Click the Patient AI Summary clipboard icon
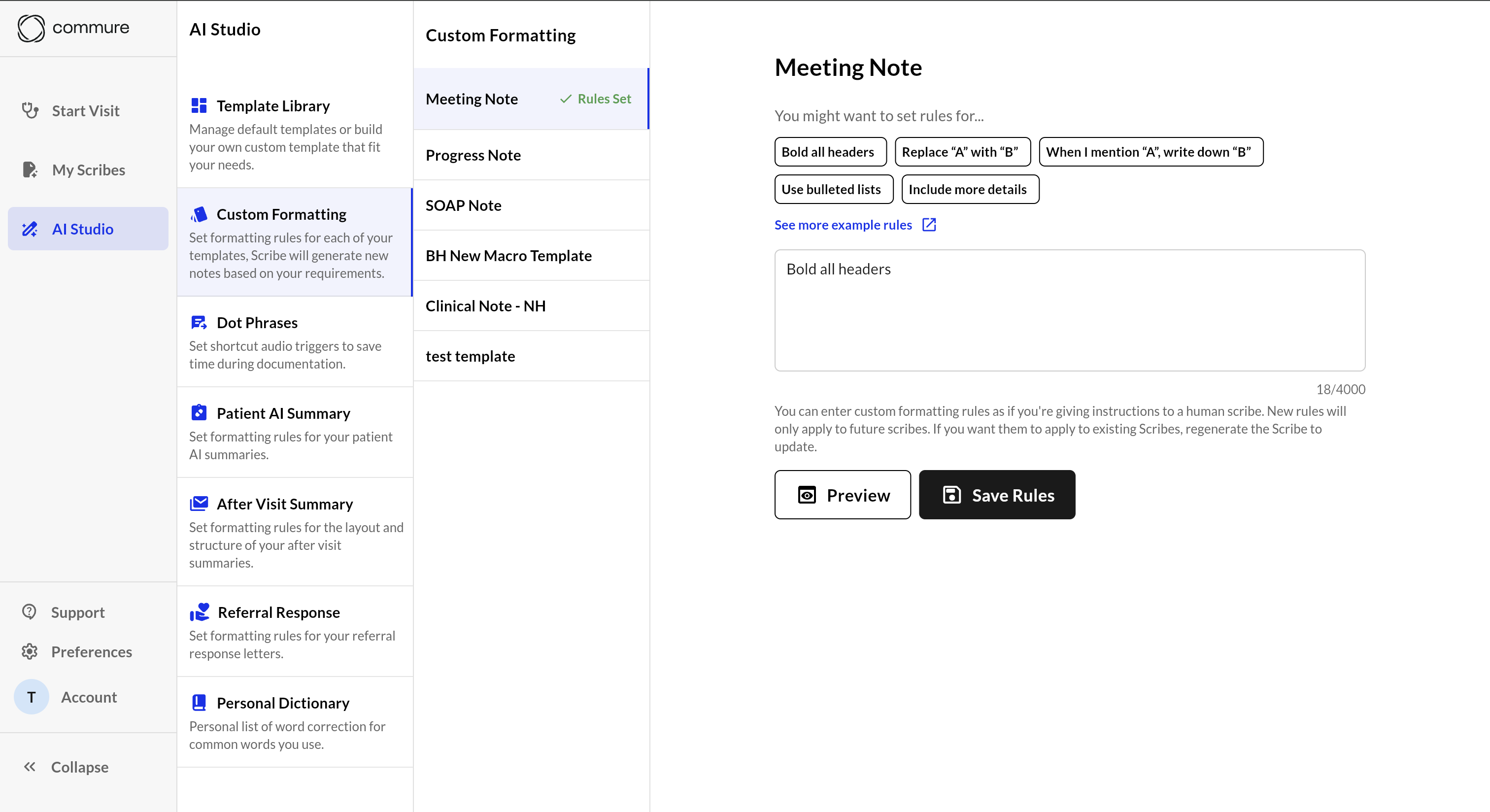Image resolution: width=1490 pixels, height=812 pixels. tap(199, 413)
